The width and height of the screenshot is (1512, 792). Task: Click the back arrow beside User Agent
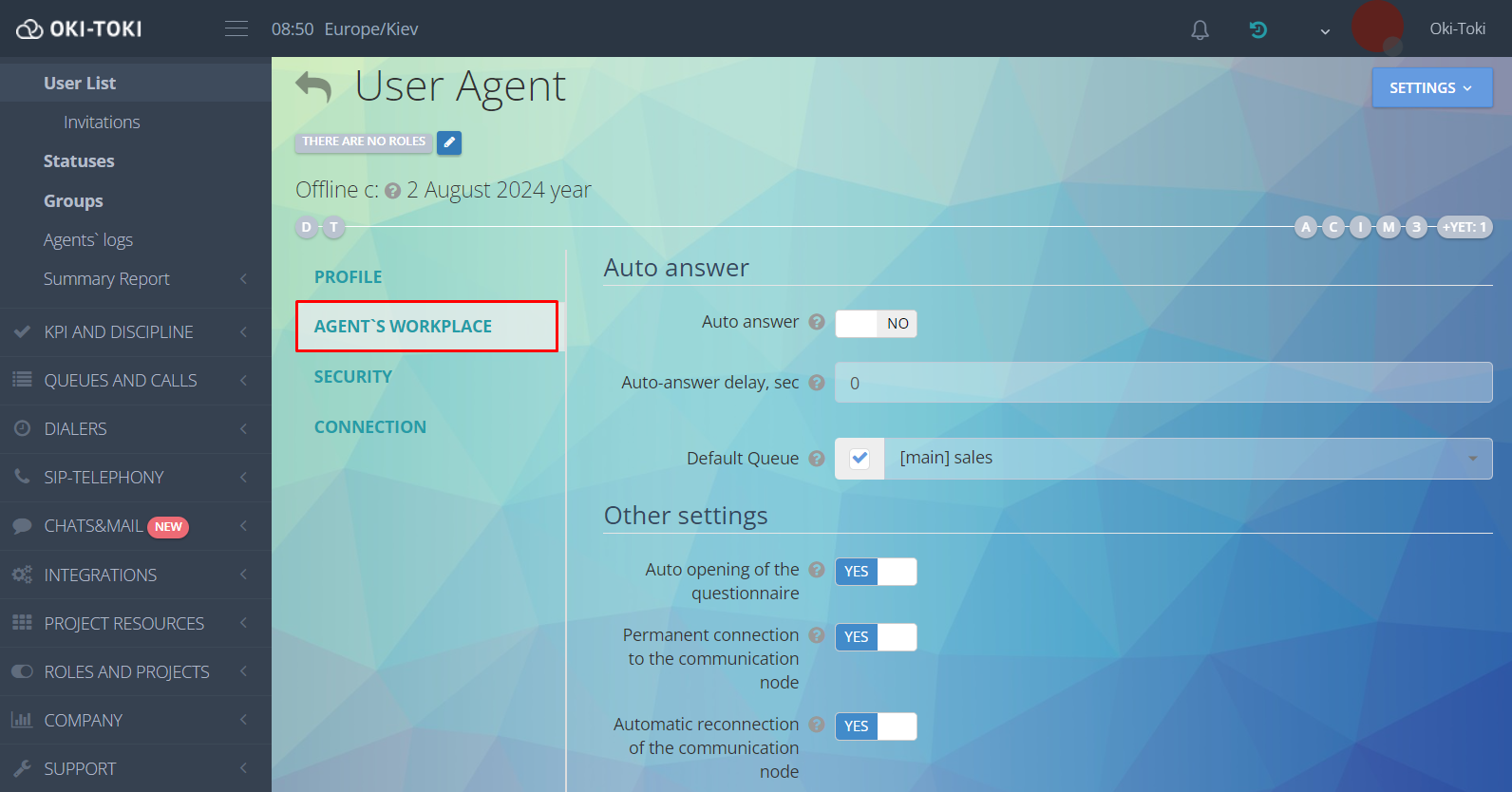click(x=313, y=87)
